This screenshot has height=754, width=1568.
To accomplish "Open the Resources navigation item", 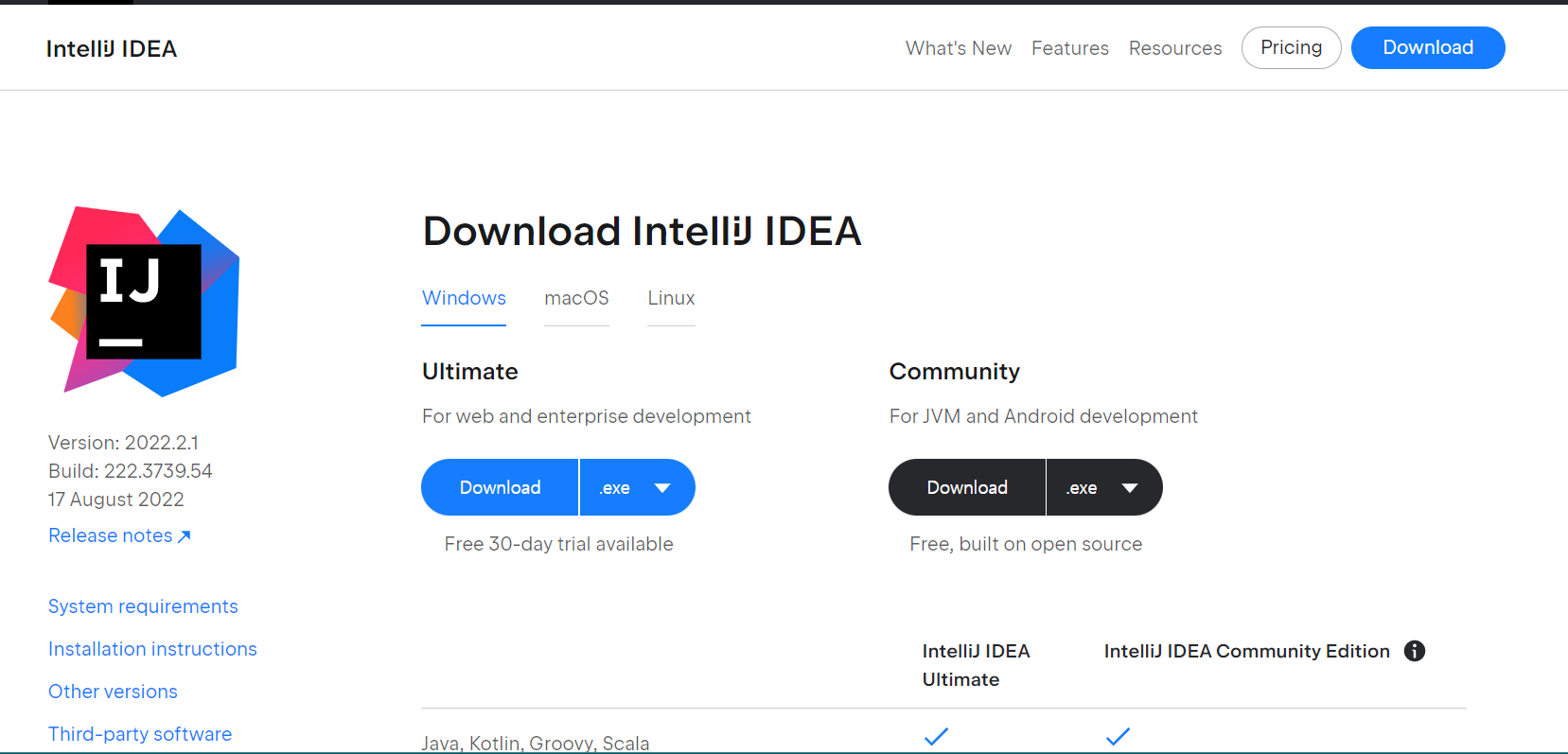I will tap(1175, 48).
